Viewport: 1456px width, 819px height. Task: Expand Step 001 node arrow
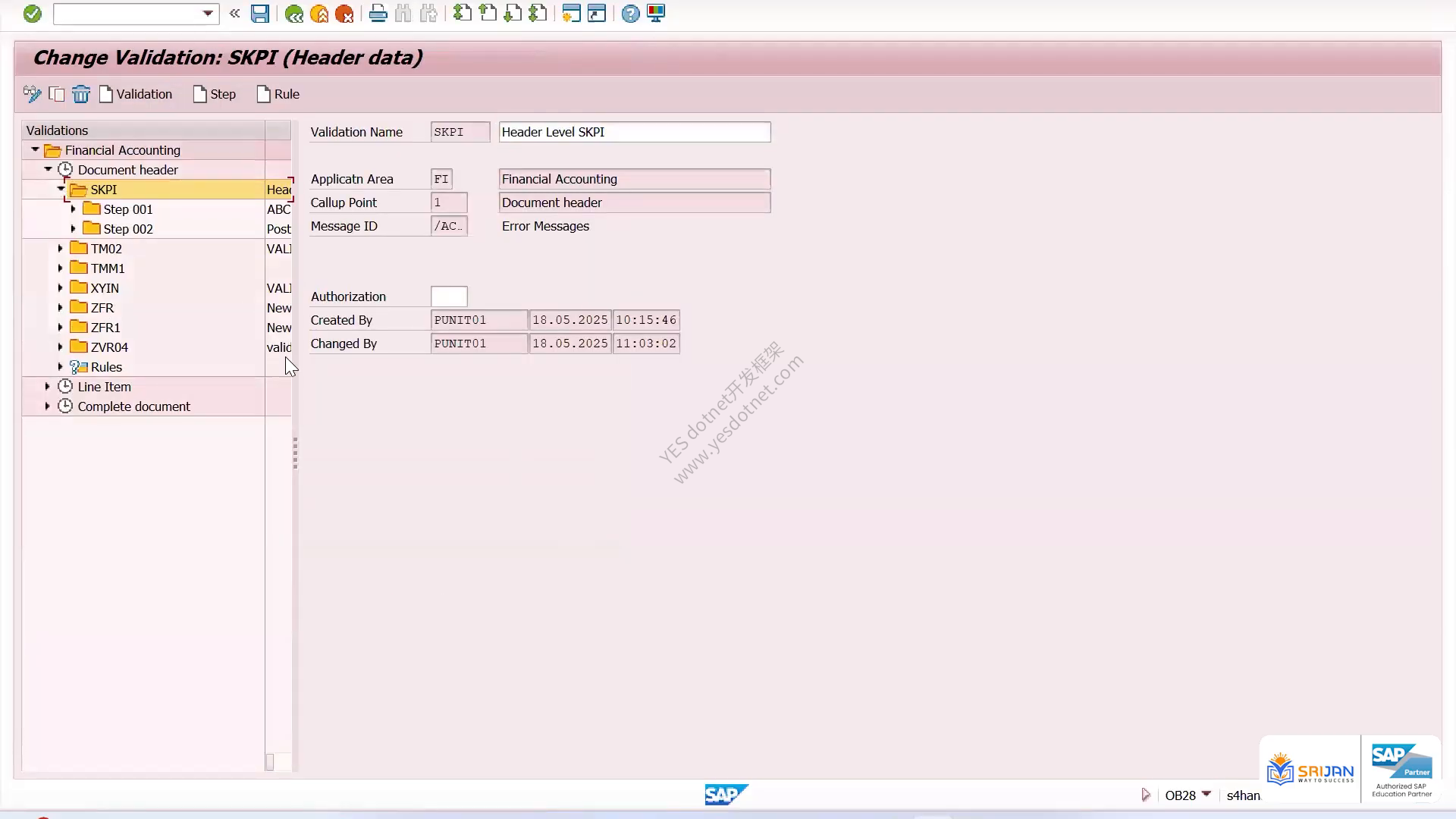pyautogui.click(x=73, y=209)
